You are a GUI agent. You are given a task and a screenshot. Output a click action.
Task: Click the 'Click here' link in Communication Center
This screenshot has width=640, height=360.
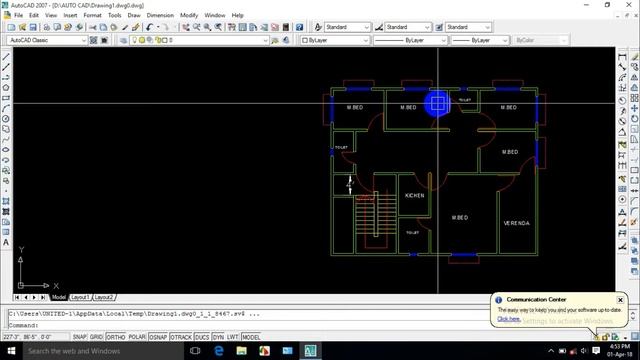click(509, 319)
